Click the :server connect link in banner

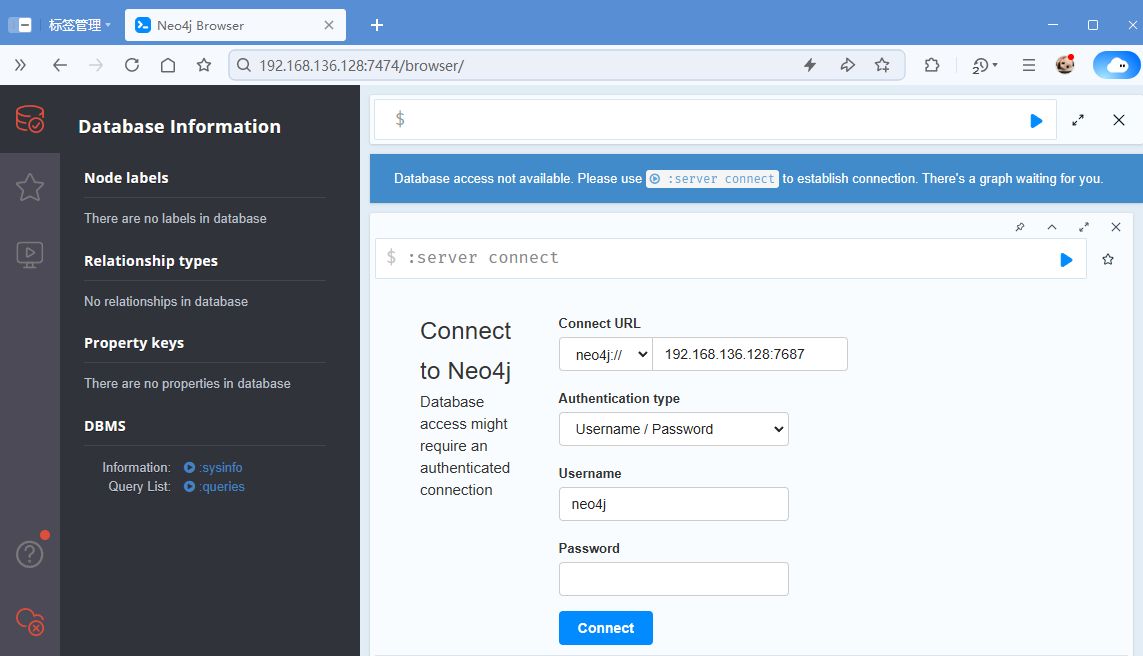pos(712,179)
